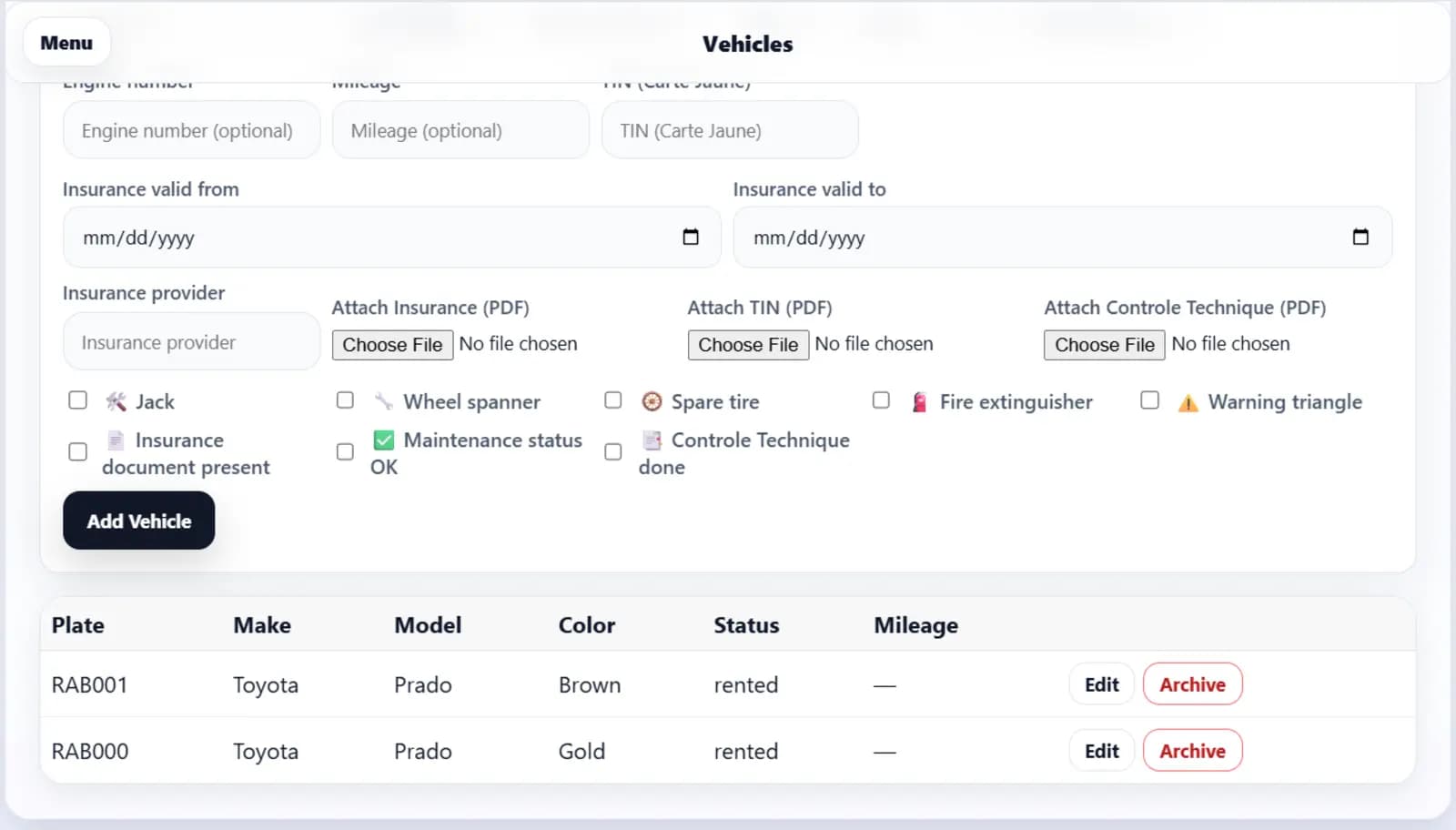The height and width of the screenshot is (830, 1456).
Task: Click the Spare tire icon
Action: coord(652,401)
